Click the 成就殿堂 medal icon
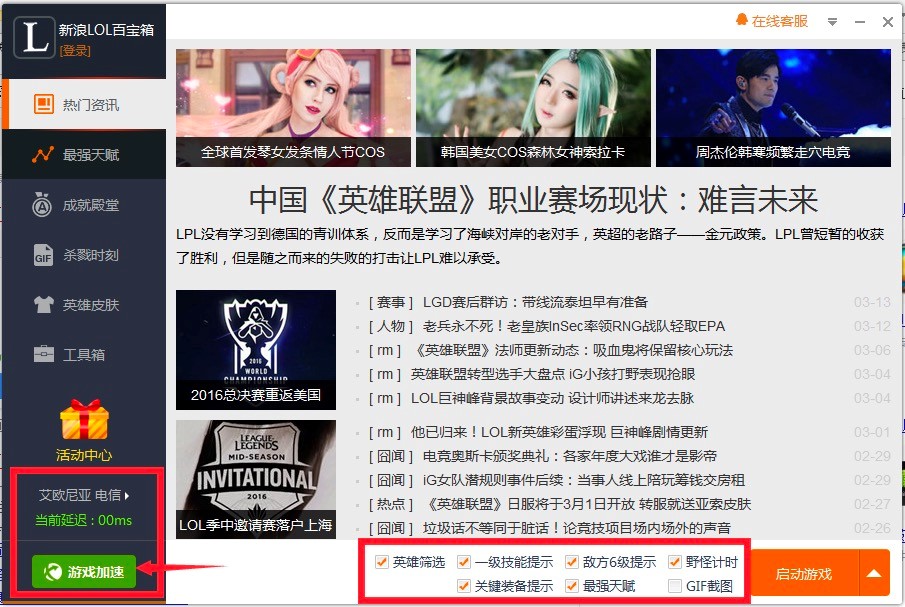The width and height of the screenshot is (905, 607). click(42, 205)
